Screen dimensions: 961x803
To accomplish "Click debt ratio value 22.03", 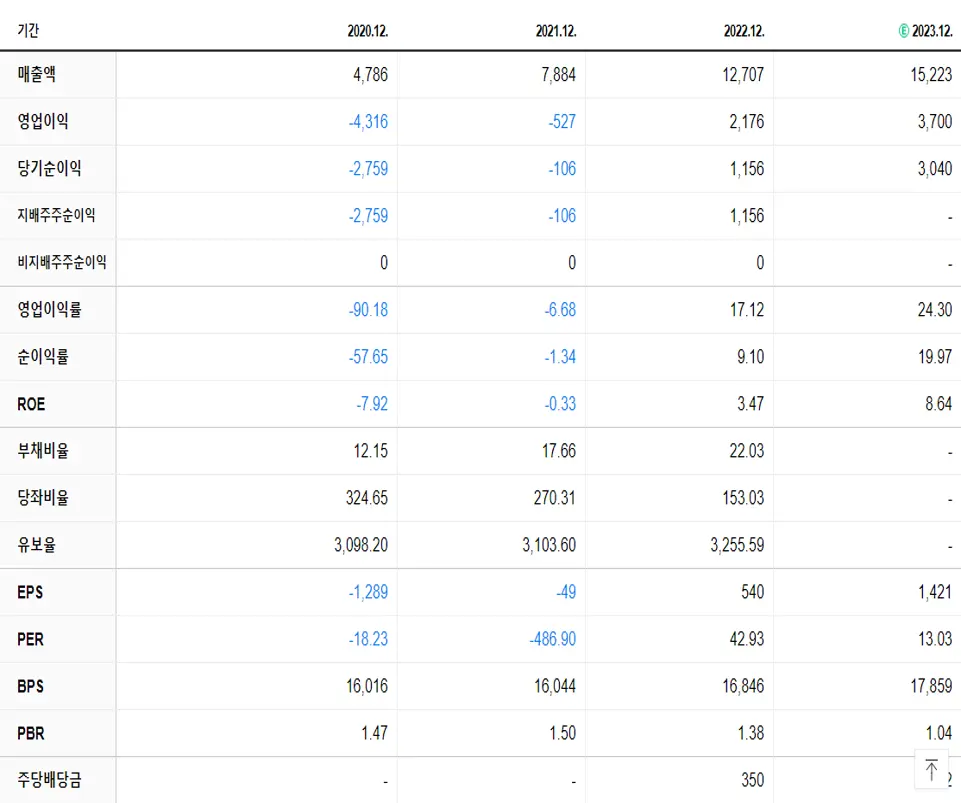I will 746,451.
